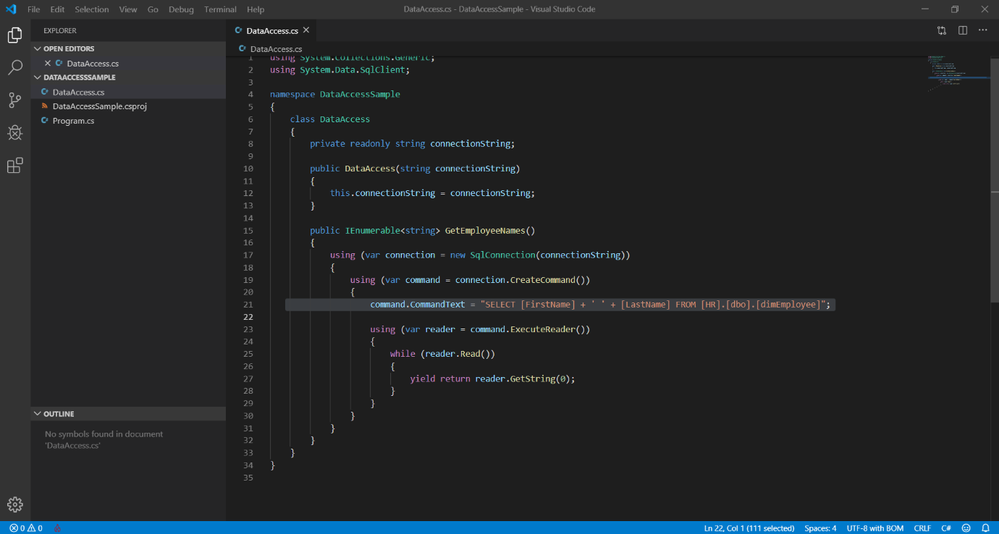Open the Explorer view in activity bar
Viewport: 999px width, 534px height.
pyautogui.click(x=15, y=35)
